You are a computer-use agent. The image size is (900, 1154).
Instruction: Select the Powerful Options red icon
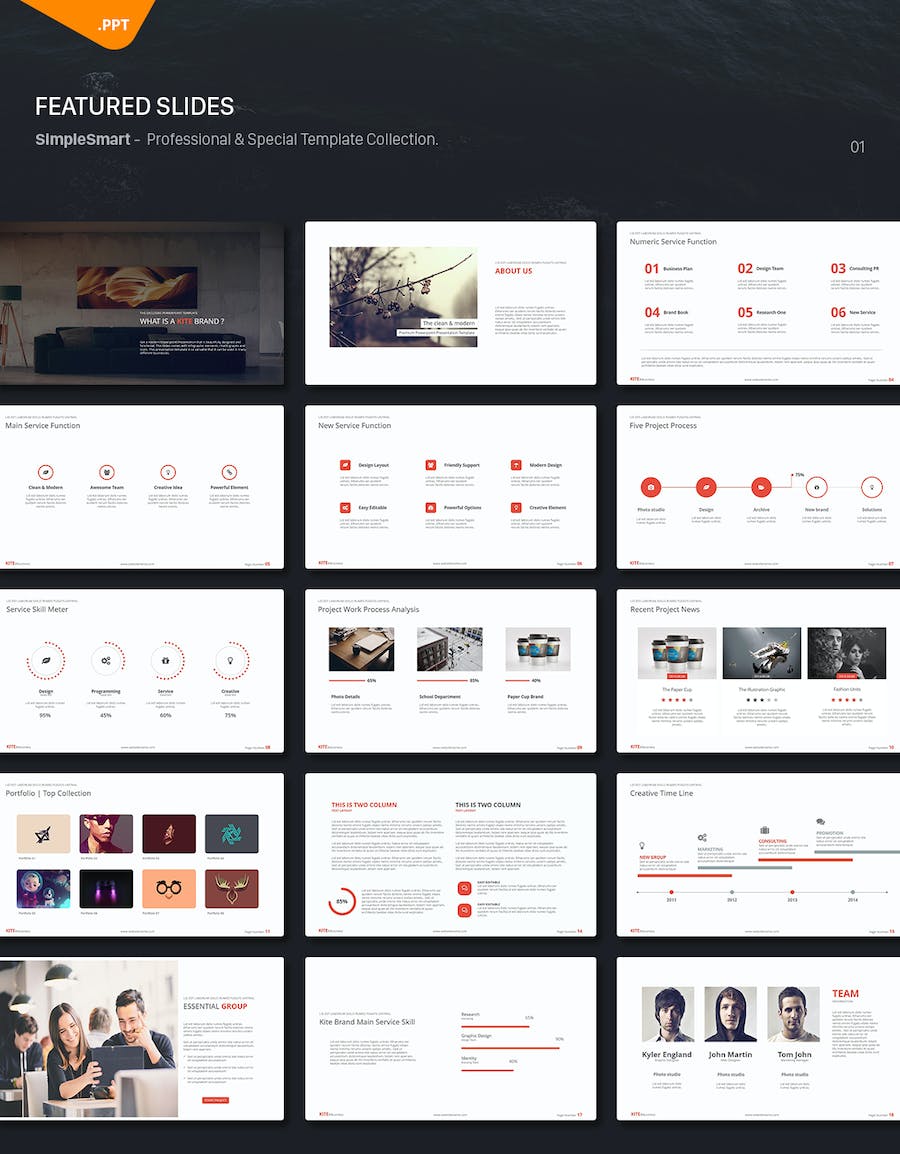click(430, 508)
